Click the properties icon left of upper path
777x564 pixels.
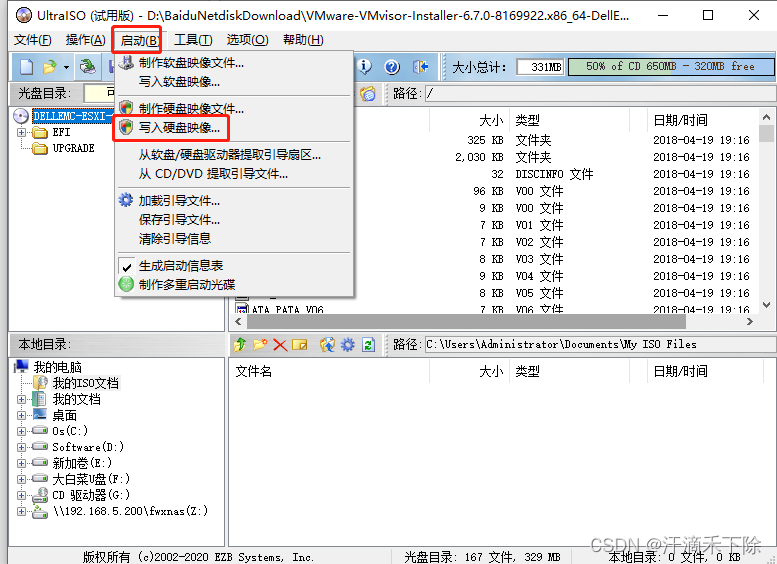coord(368,93)
